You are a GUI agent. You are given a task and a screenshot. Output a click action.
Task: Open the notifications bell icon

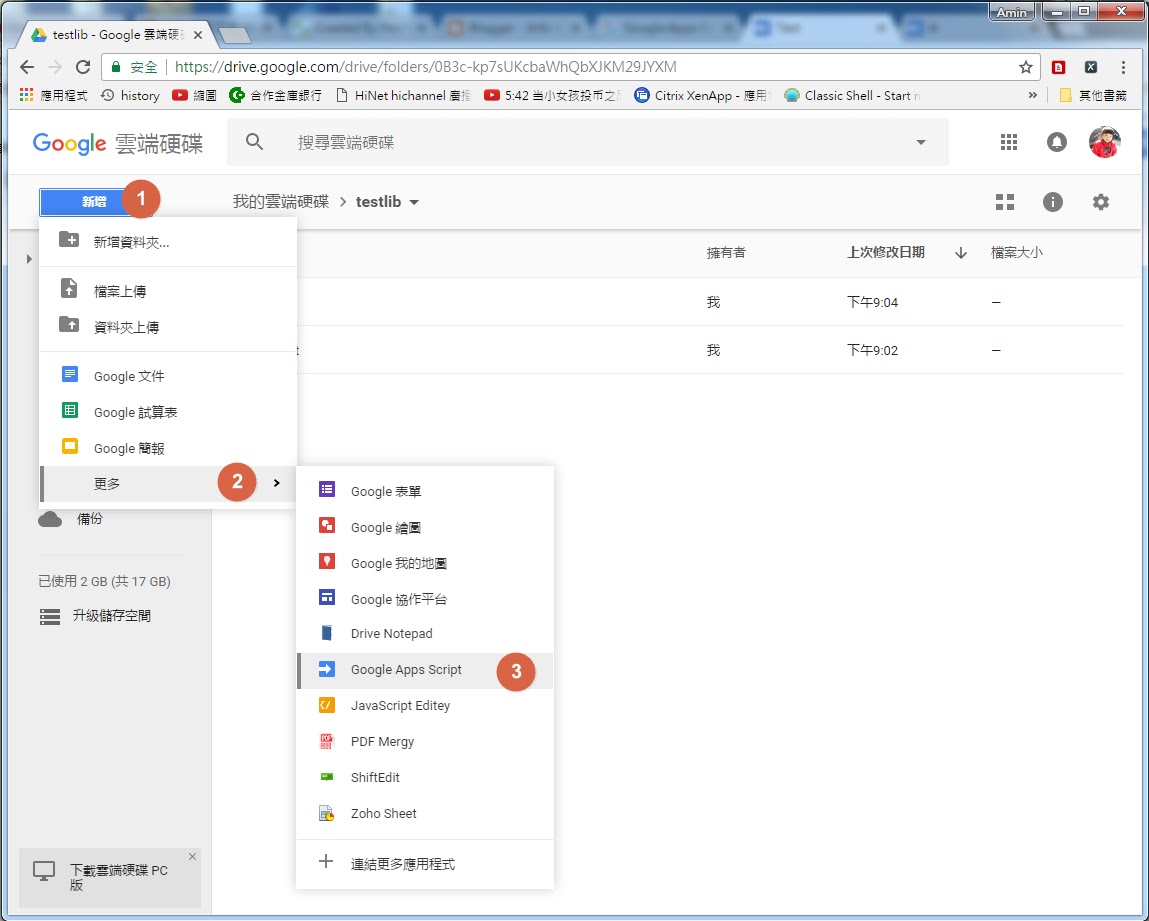1056,142
